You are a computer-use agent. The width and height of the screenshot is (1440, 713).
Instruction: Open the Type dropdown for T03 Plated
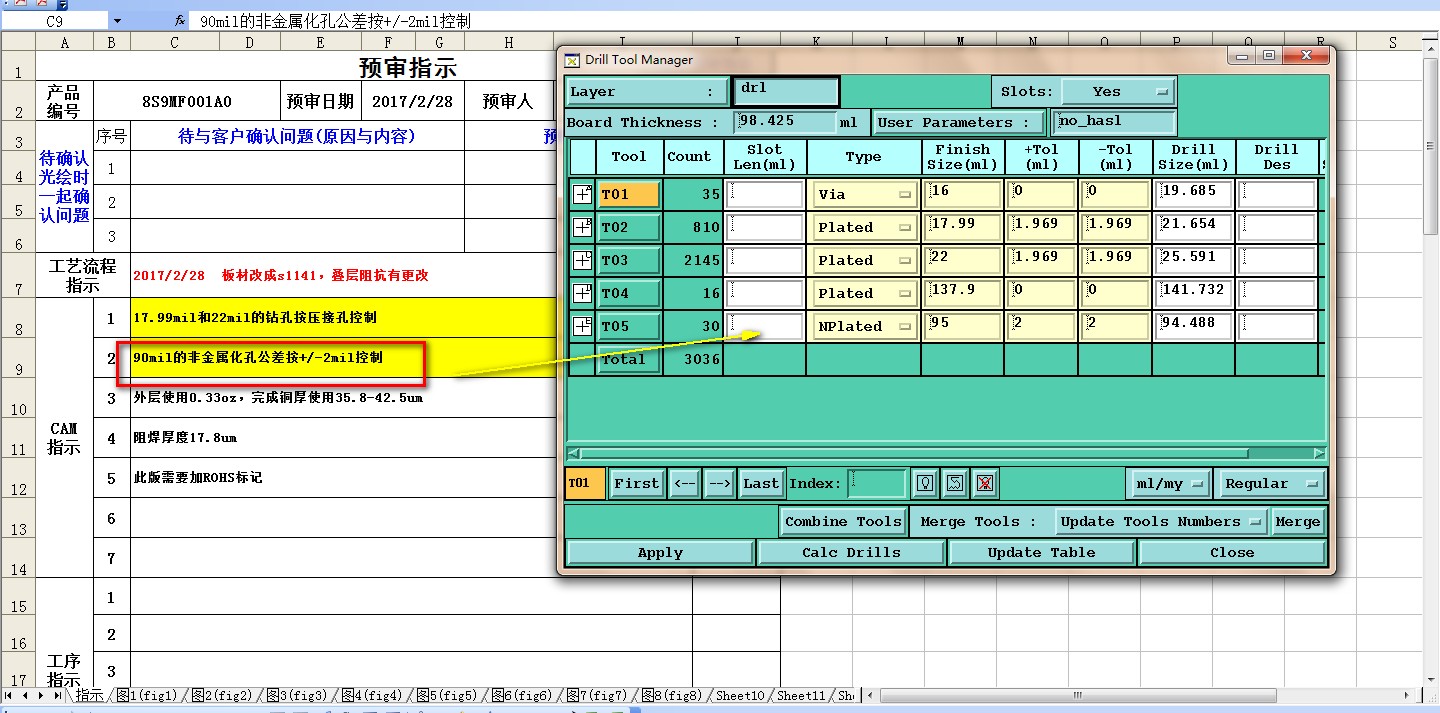[x=864, y=260]
